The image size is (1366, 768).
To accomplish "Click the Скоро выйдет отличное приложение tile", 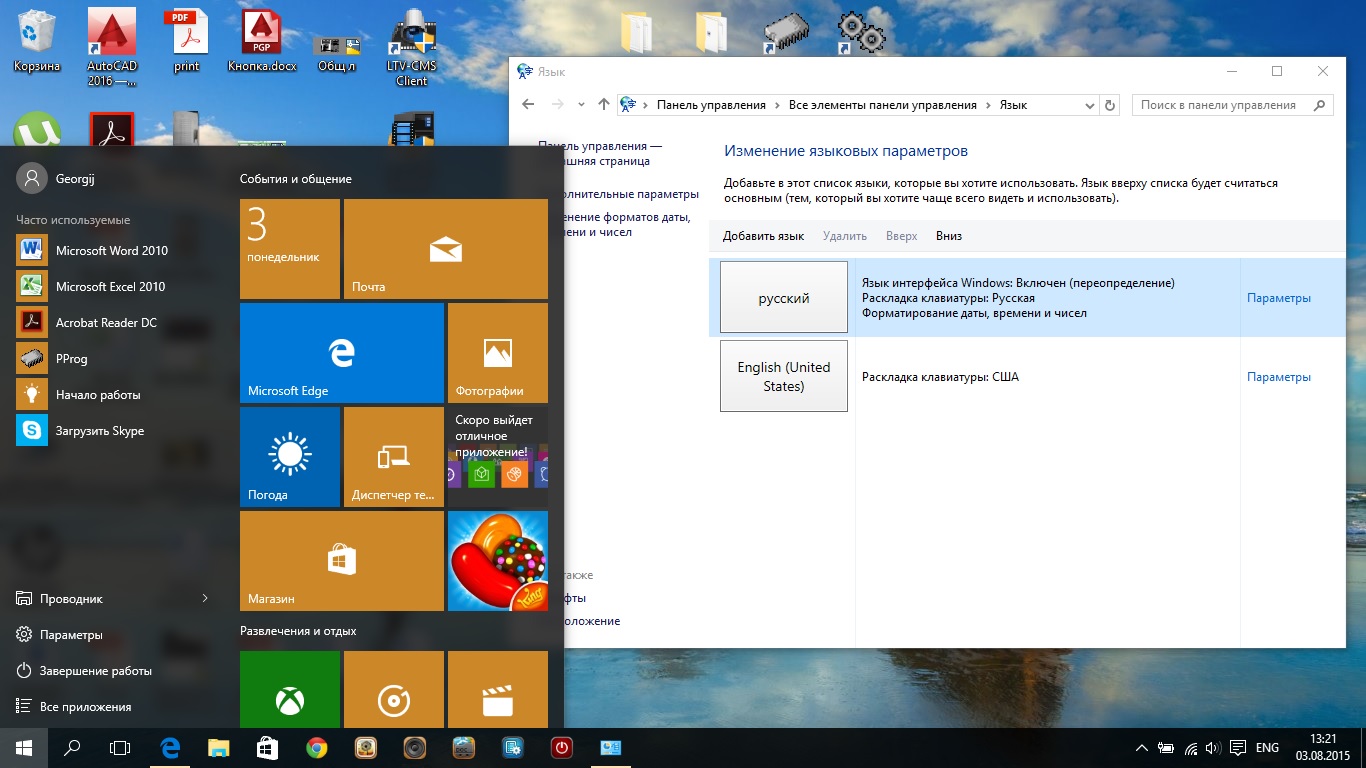I will coord(498,457).
